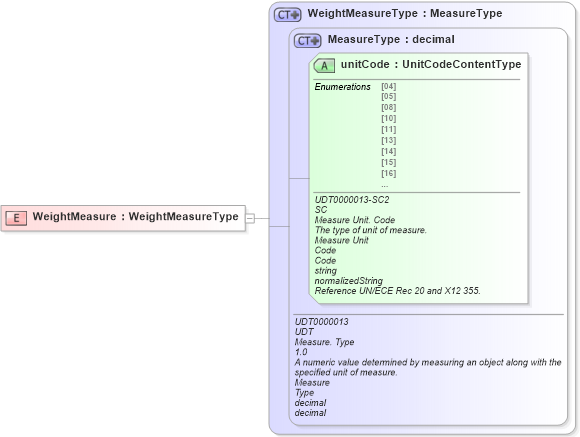Collapse the WeightMeasure element node
Screen dimensions: 580x437
click(x=250, y=218)
